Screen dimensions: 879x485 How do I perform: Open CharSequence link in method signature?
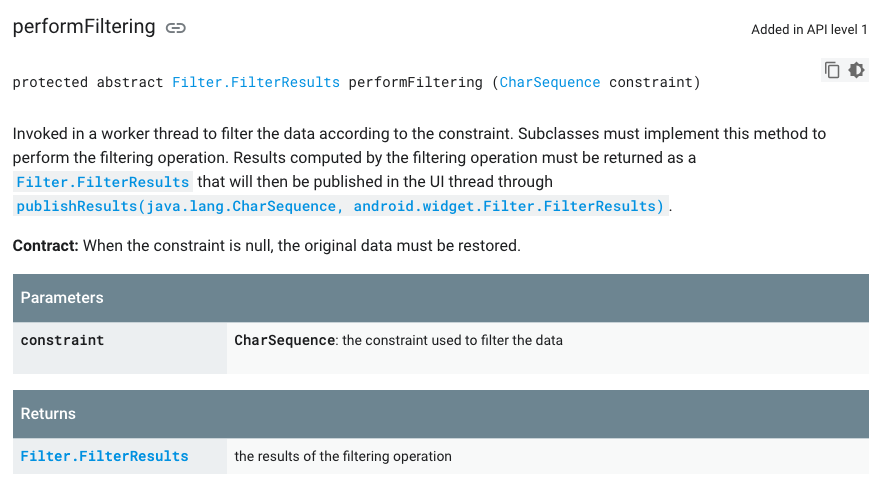(549, 82)
